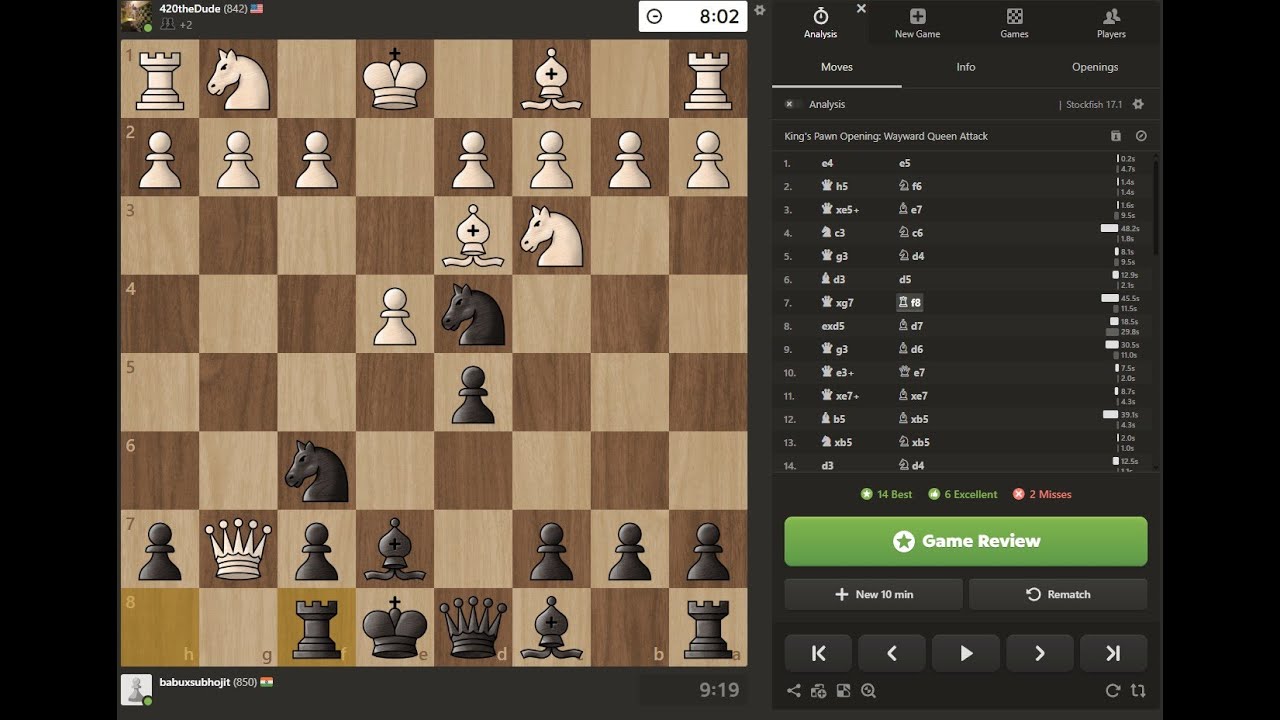The height and width of the screenshot is (720, 1280).
Task: Open board settings gear next to clock
Action: (760, 11)
